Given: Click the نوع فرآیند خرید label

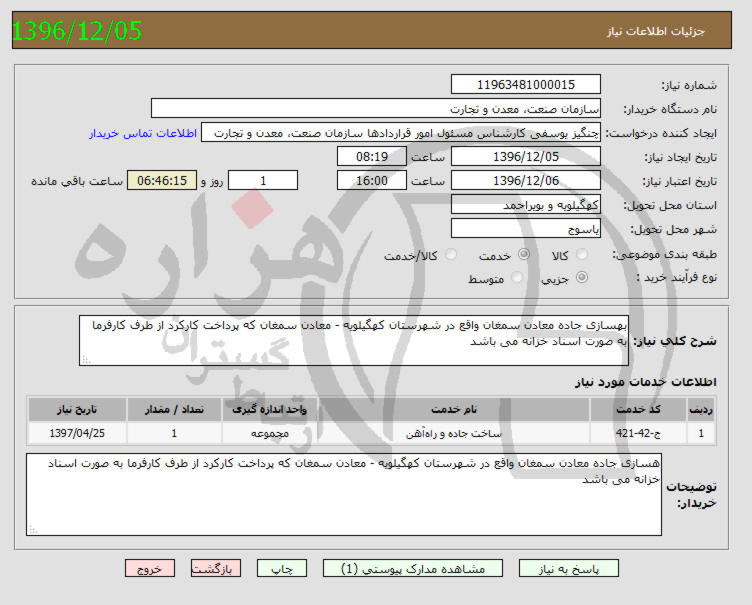Looking at the screenshot, I should pyautogui.click(x=677, y=277).
